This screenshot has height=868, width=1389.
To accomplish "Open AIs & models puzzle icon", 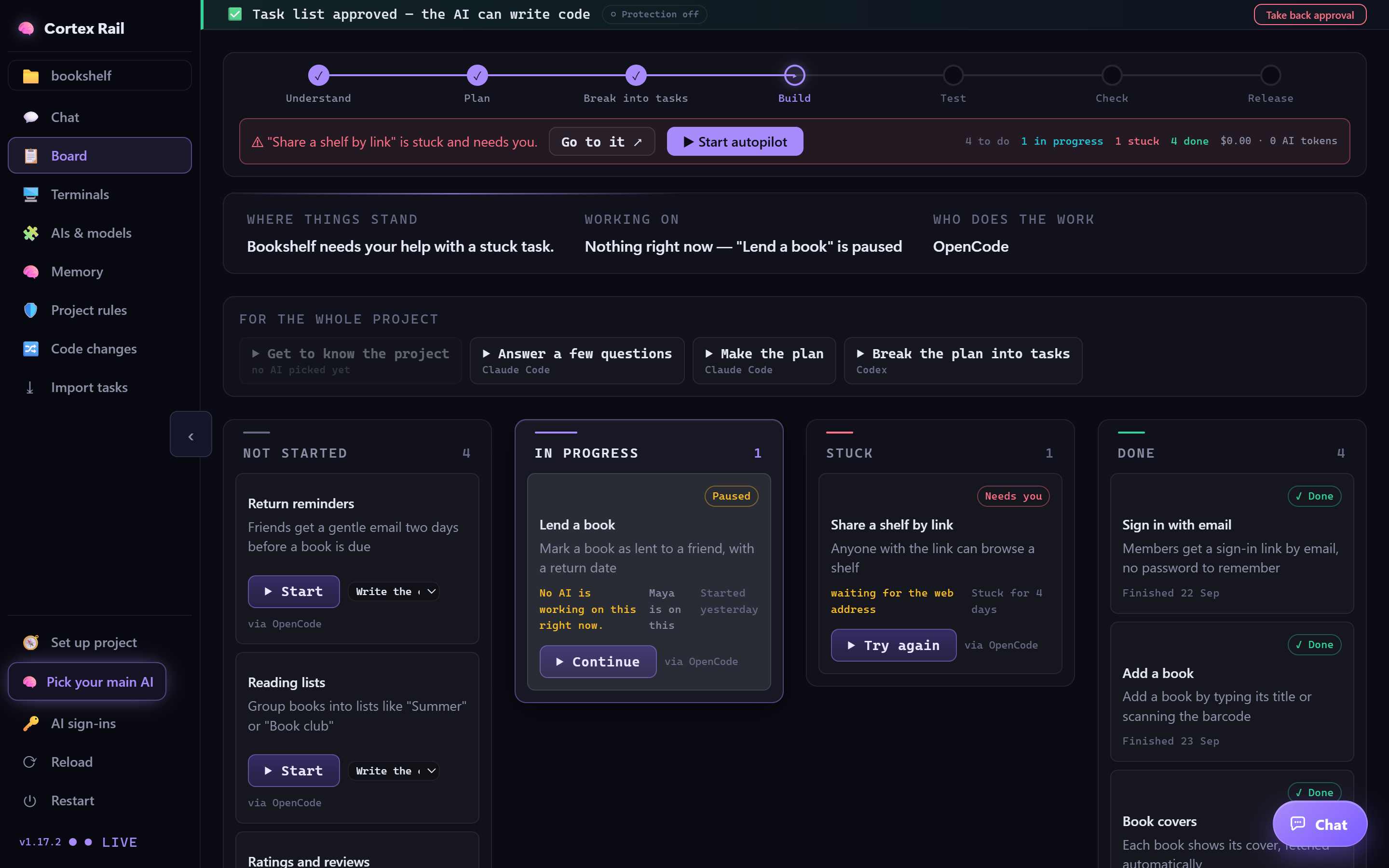I will tap(30, 233).
